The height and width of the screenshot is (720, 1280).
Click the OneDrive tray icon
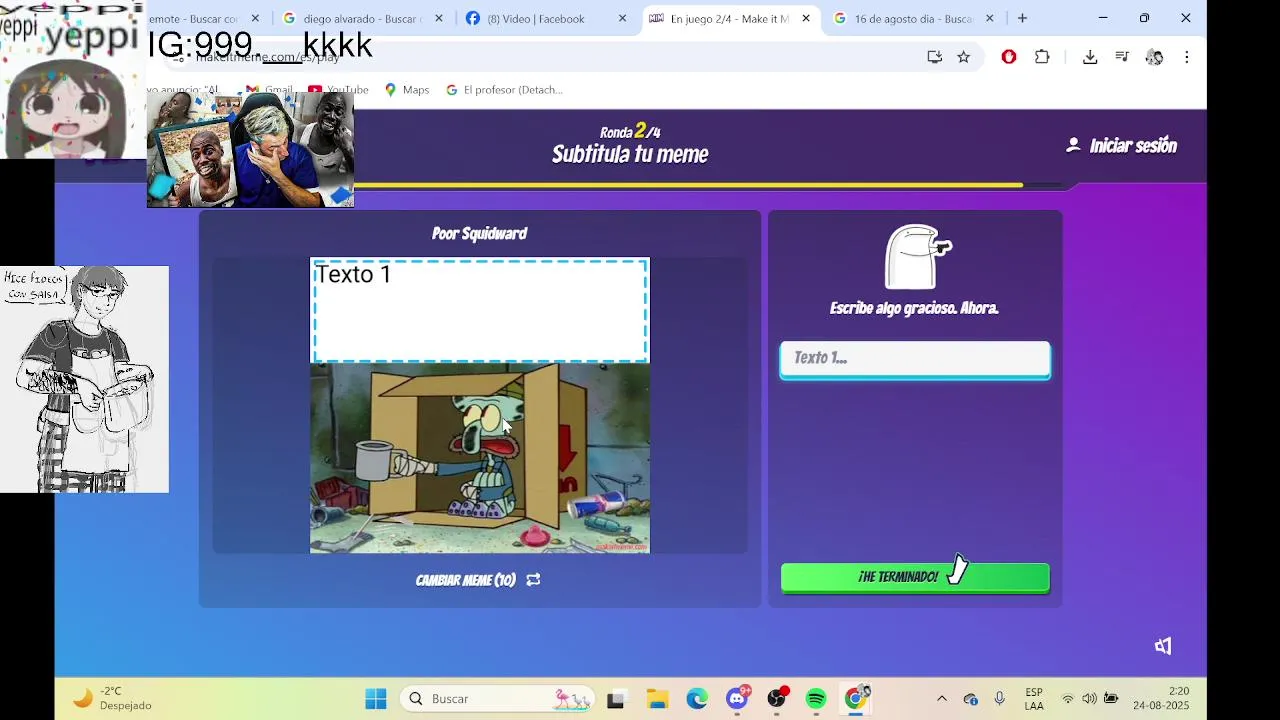pyautogui.click(x=970, y=699)
